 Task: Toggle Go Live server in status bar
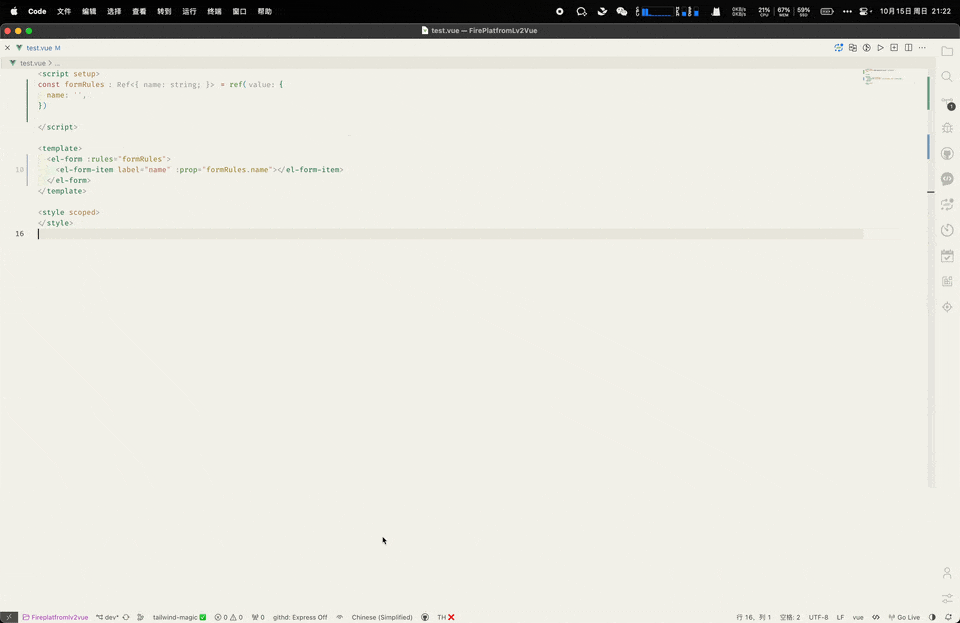pyautogui.click(x=903, y=617)
